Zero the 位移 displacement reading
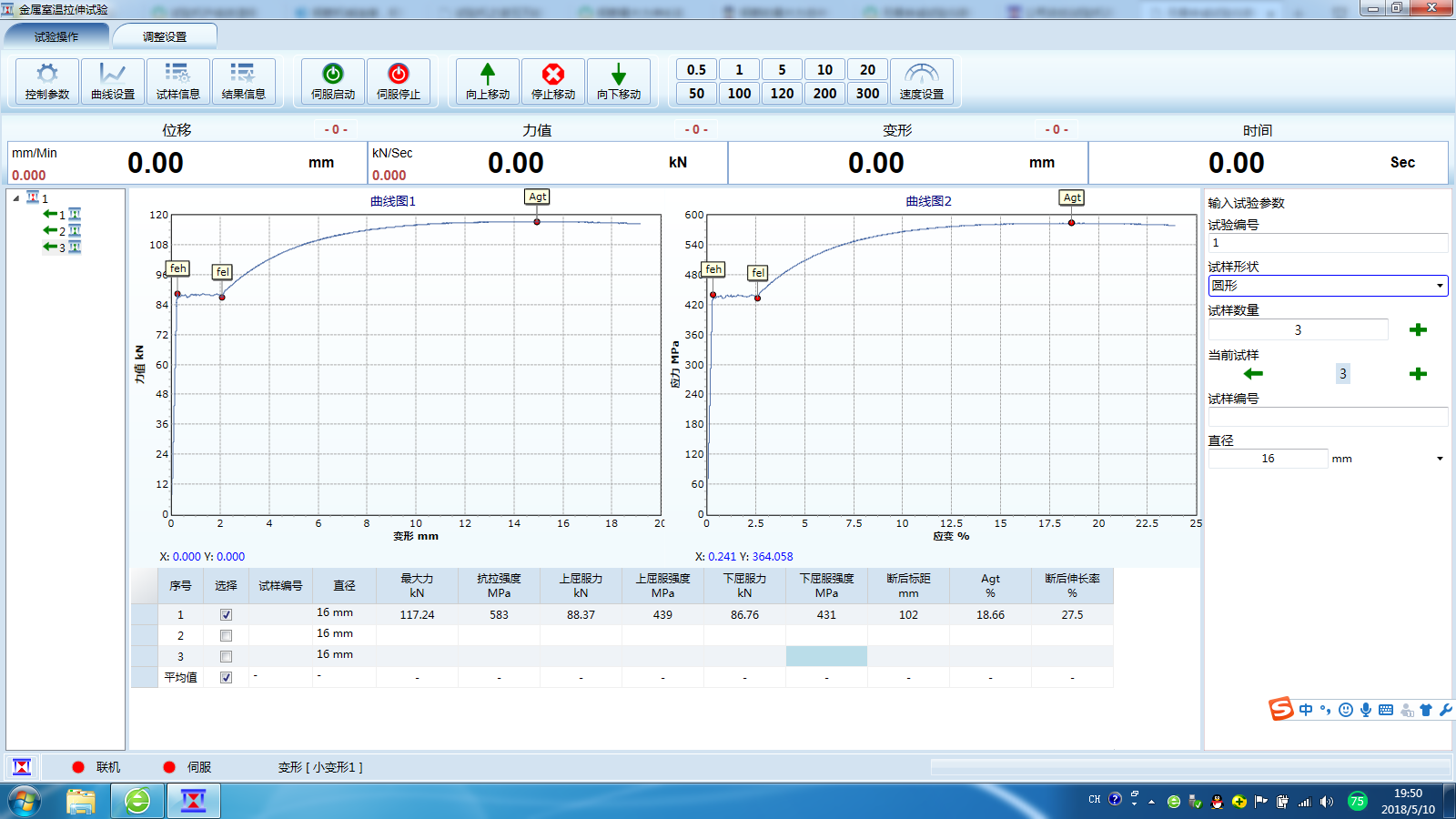This screenshot has height=819, width=1456. (x=336, y=130)
